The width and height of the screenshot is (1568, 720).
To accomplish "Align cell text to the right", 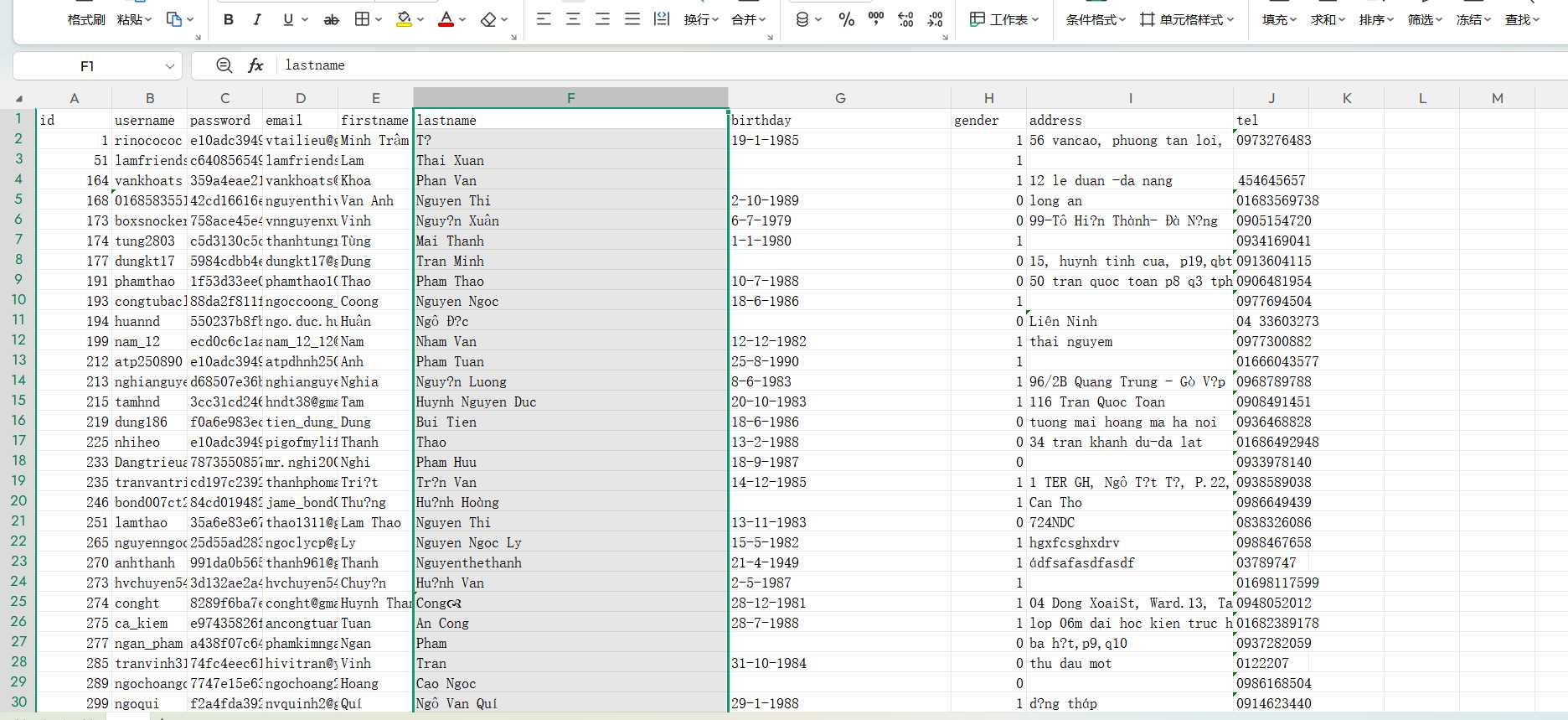I will click(602, 19).
